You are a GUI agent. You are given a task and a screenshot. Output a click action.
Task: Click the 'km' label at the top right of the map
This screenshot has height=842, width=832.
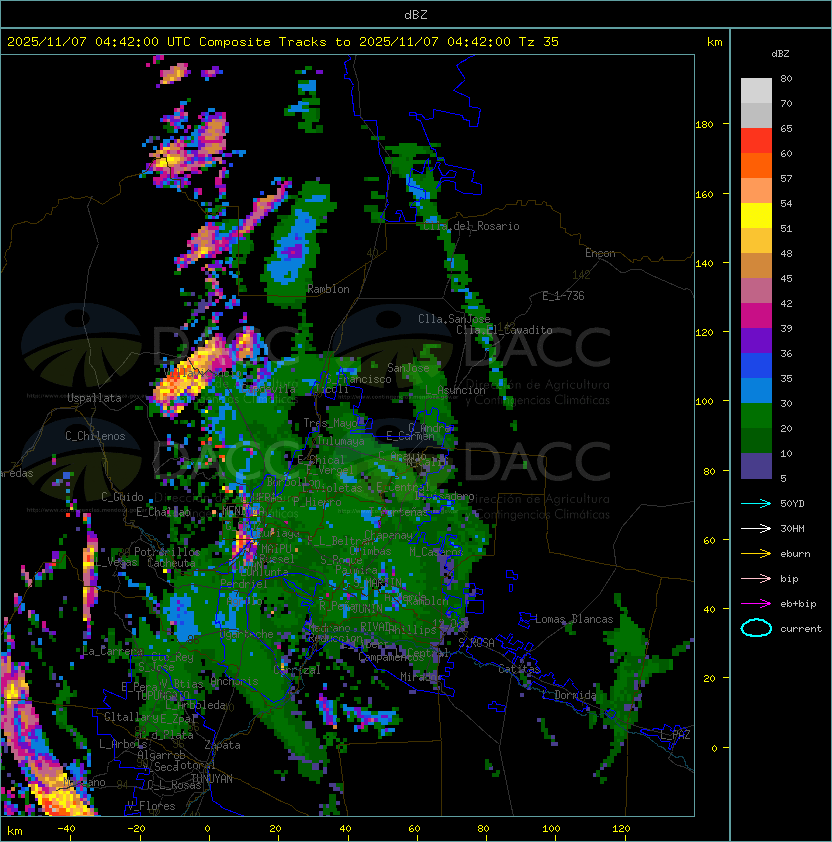coord(714,42)
